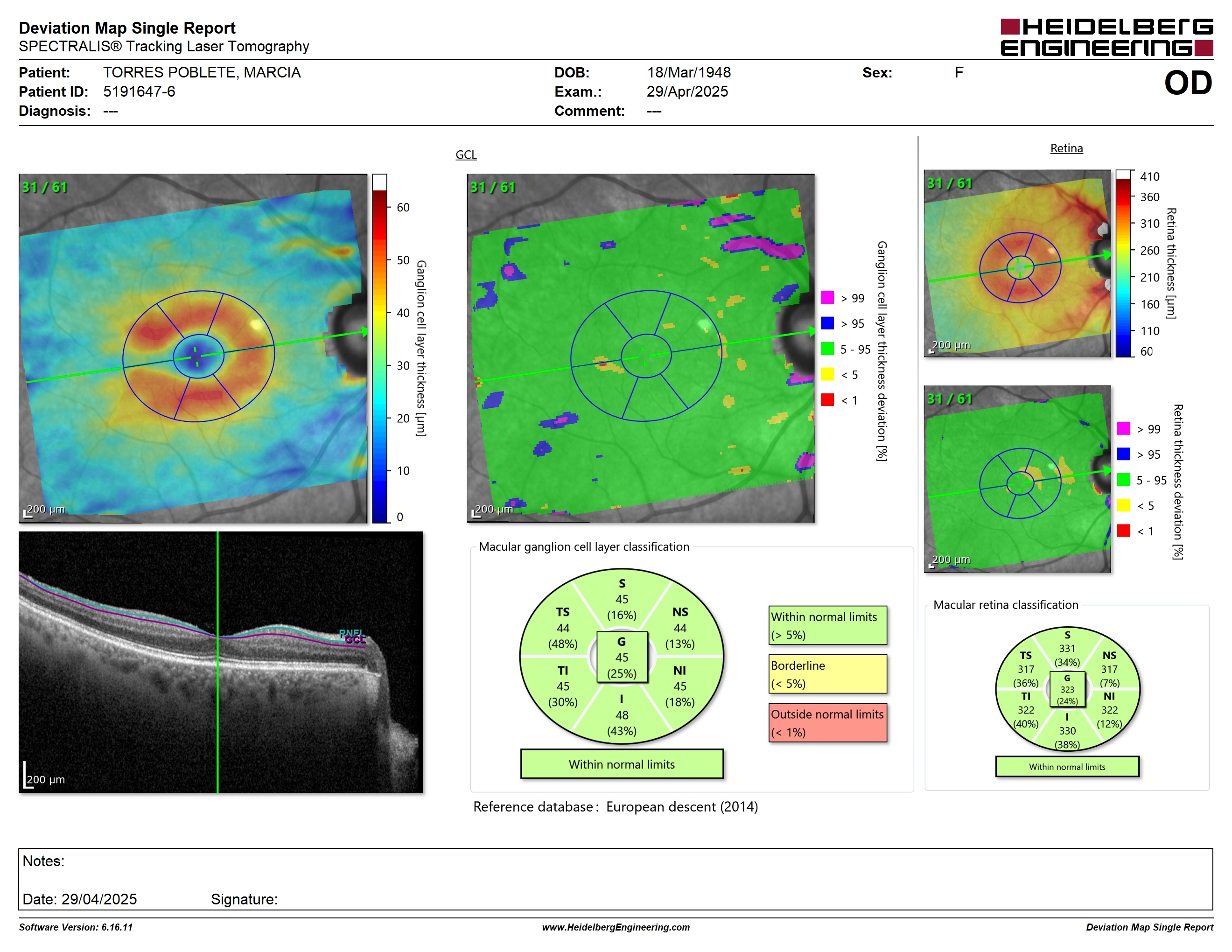The width and height of the screenshot is (1232, 952).
Task: Click the www.HeidelbergEngineering.com footer link
Action: pos(616,927)
